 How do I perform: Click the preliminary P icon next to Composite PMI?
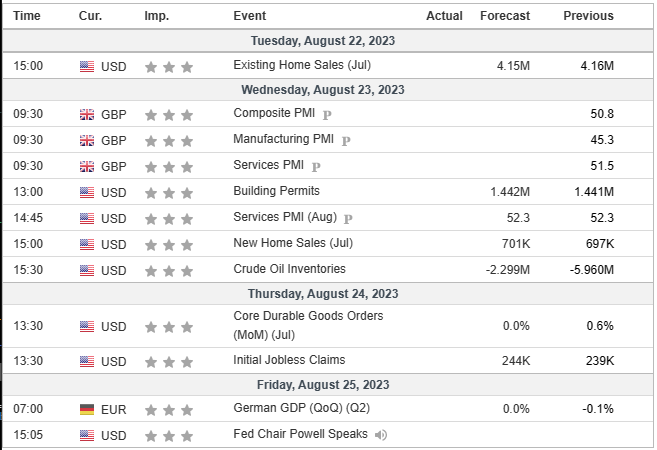[x=325, y=115]
